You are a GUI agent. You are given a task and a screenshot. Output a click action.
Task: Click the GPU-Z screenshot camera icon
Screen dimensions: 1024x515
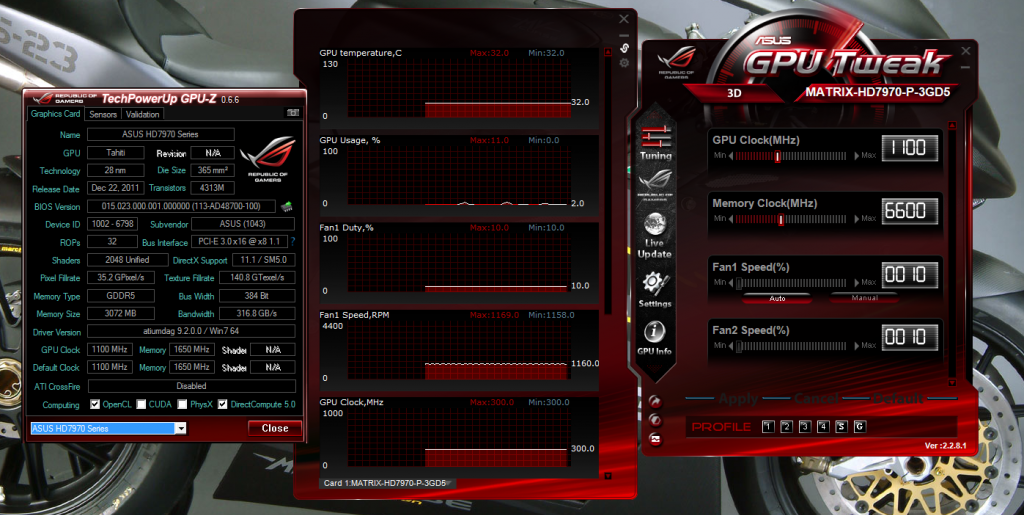coord(293,113)
